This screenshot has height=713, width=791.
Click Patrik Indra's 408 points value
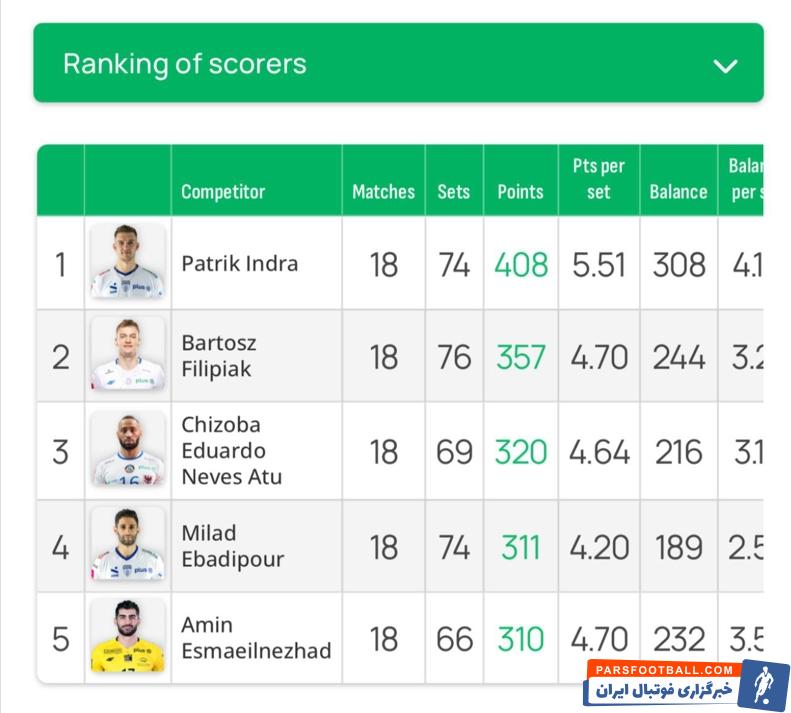click(x=521, y=265)
